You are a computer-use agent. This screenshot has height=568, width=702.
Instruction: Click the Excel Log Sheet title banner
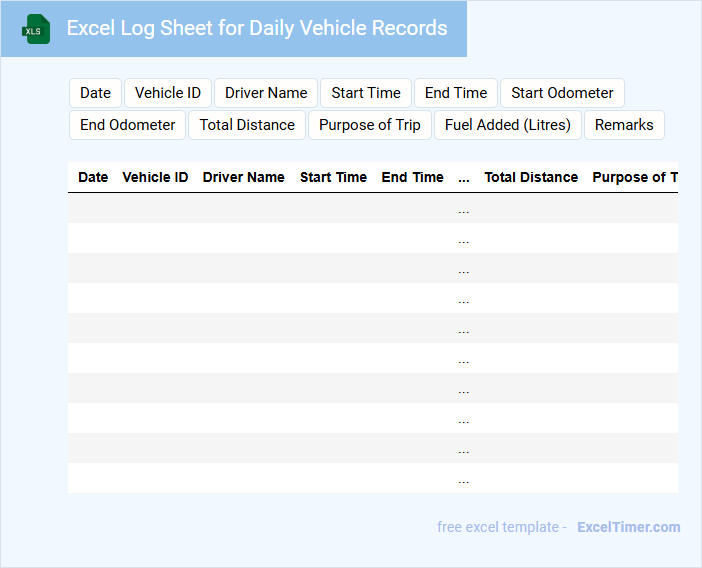[257, 28]
